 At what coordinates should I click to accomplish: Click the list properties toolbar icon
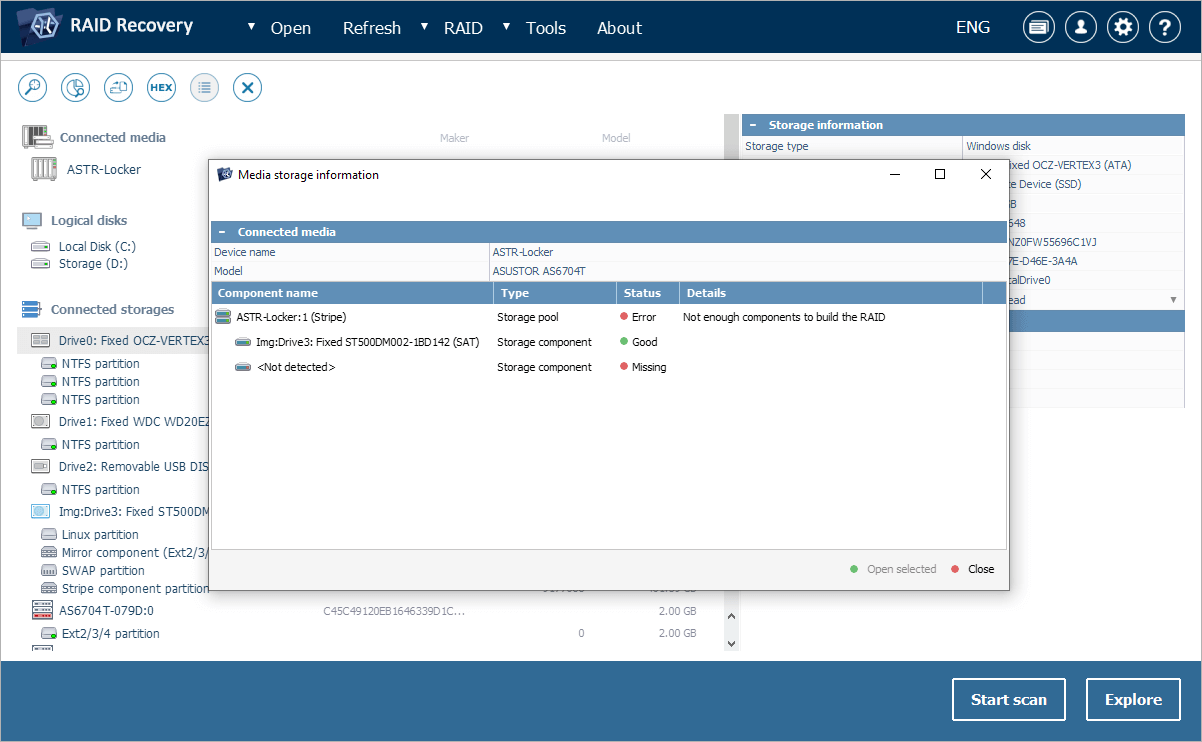click(x=204, y=88)
